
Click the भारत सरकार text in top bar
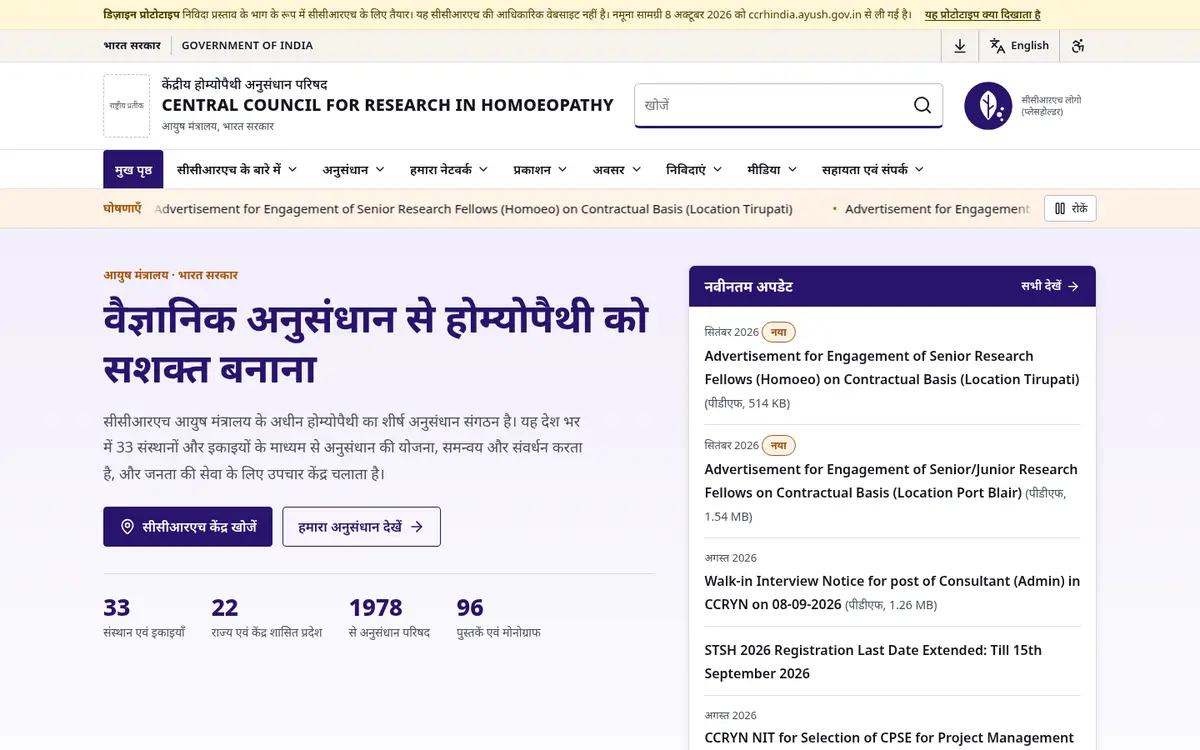(132, 45)
